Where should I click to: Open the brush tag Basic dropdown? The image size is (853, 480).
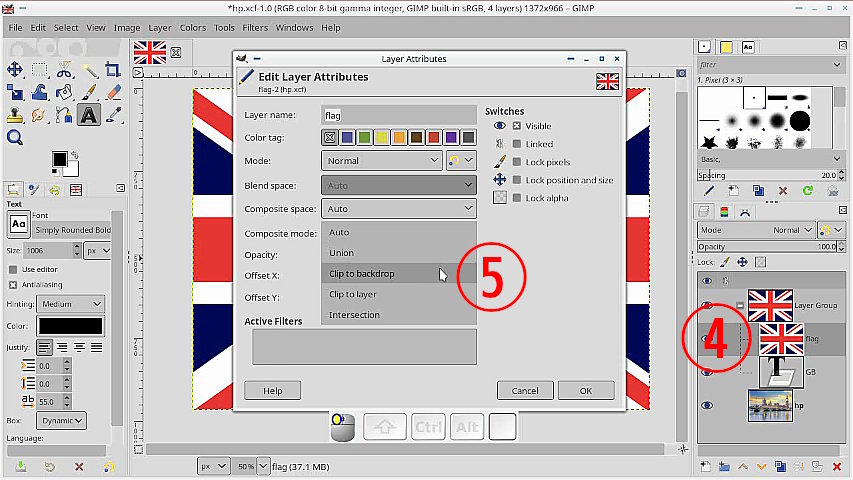[x=770, y=159]
